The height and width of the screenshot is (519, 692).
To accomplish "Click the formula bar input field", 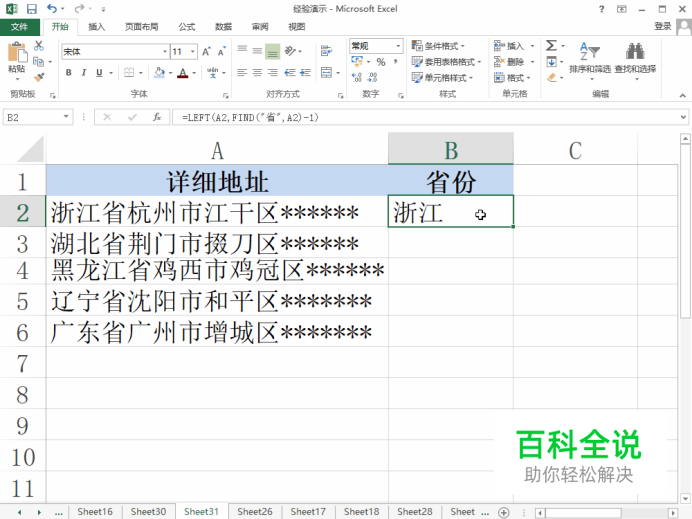I will [425, 117].
